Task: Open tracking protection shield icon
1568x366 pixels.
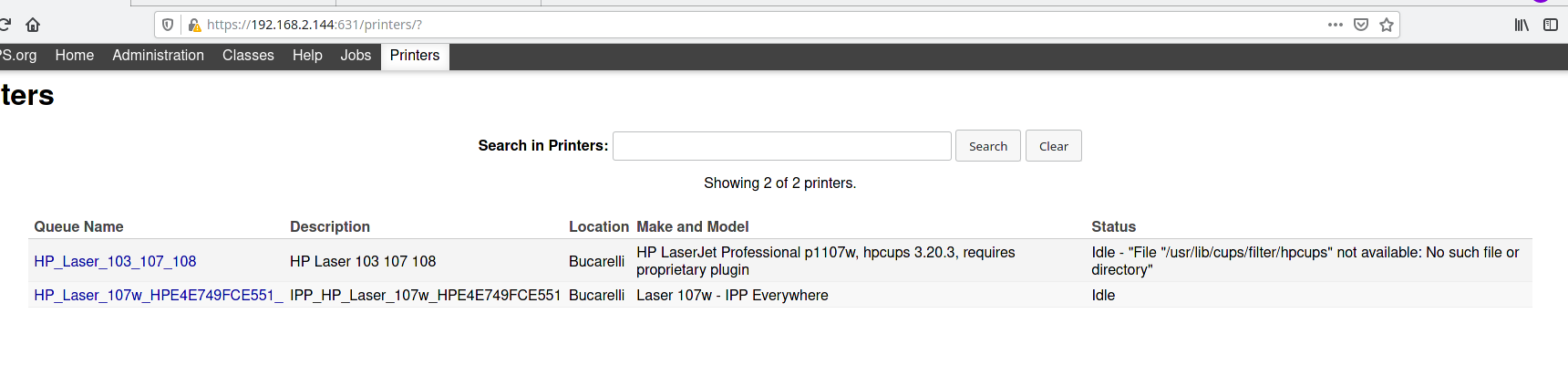Action: click(168, 25)
